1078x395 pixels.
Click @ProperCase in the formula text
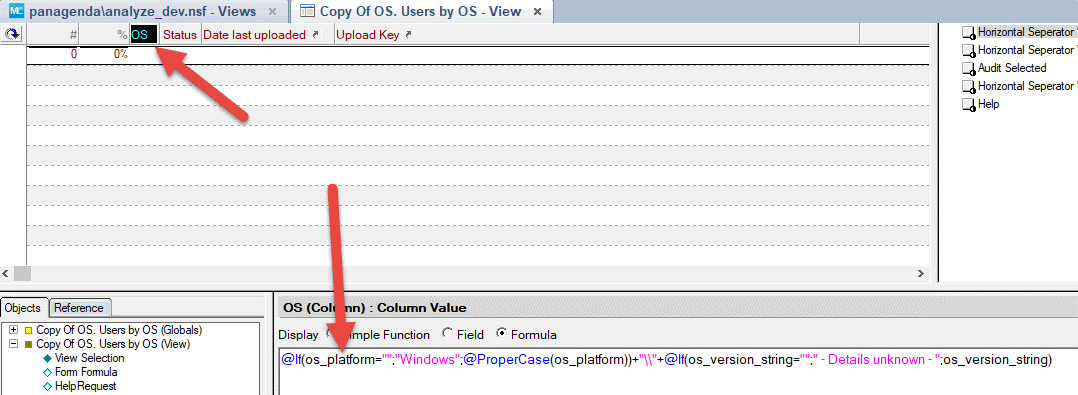(505, 359)
